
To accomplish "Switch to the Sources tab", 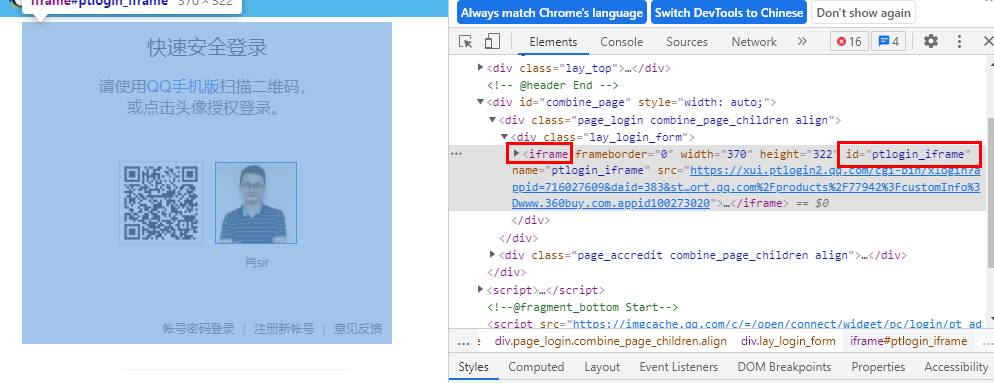I will click(687, 42).
